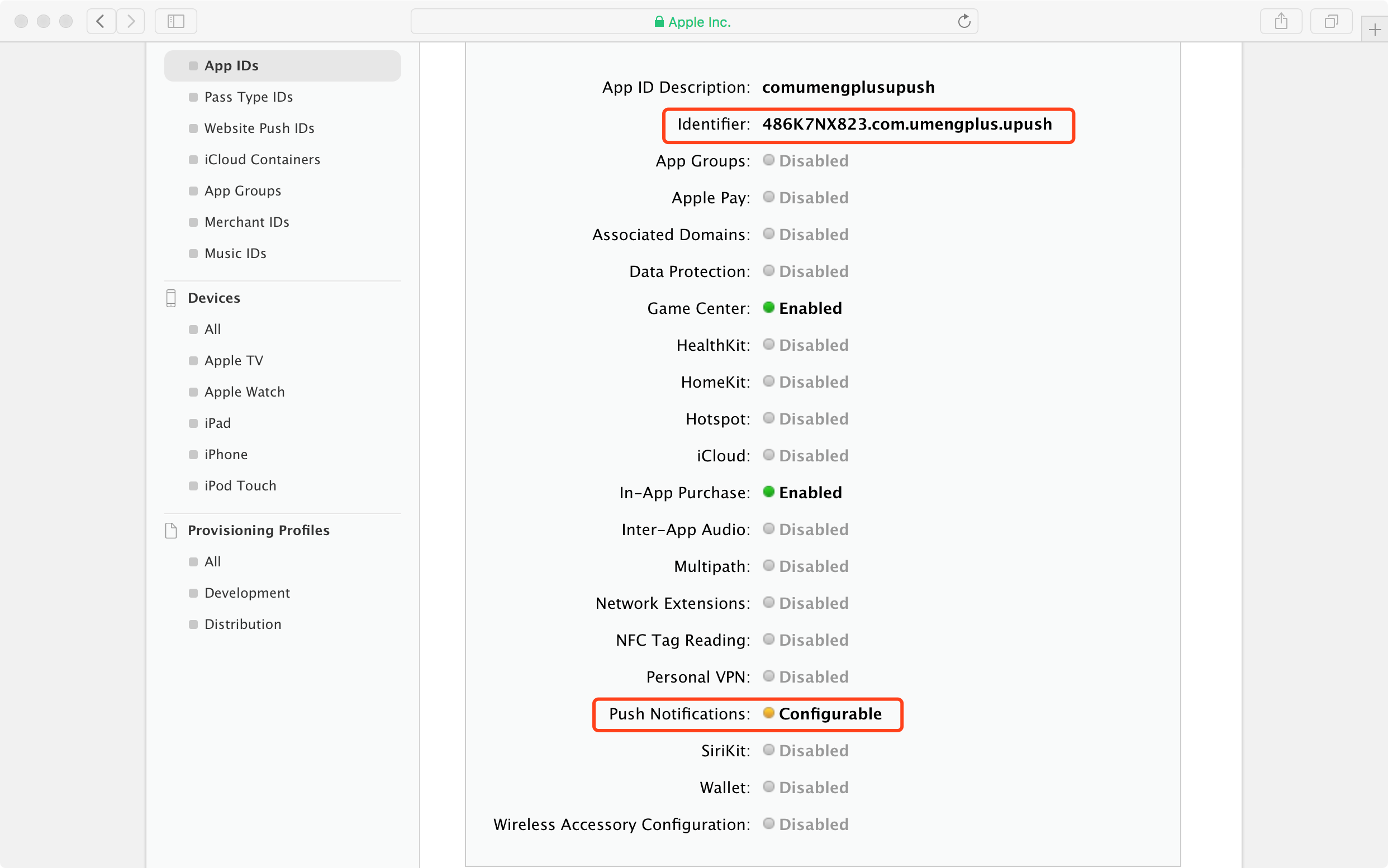Show iPad devices
1388x868 pixels.
tap(218, 423)
